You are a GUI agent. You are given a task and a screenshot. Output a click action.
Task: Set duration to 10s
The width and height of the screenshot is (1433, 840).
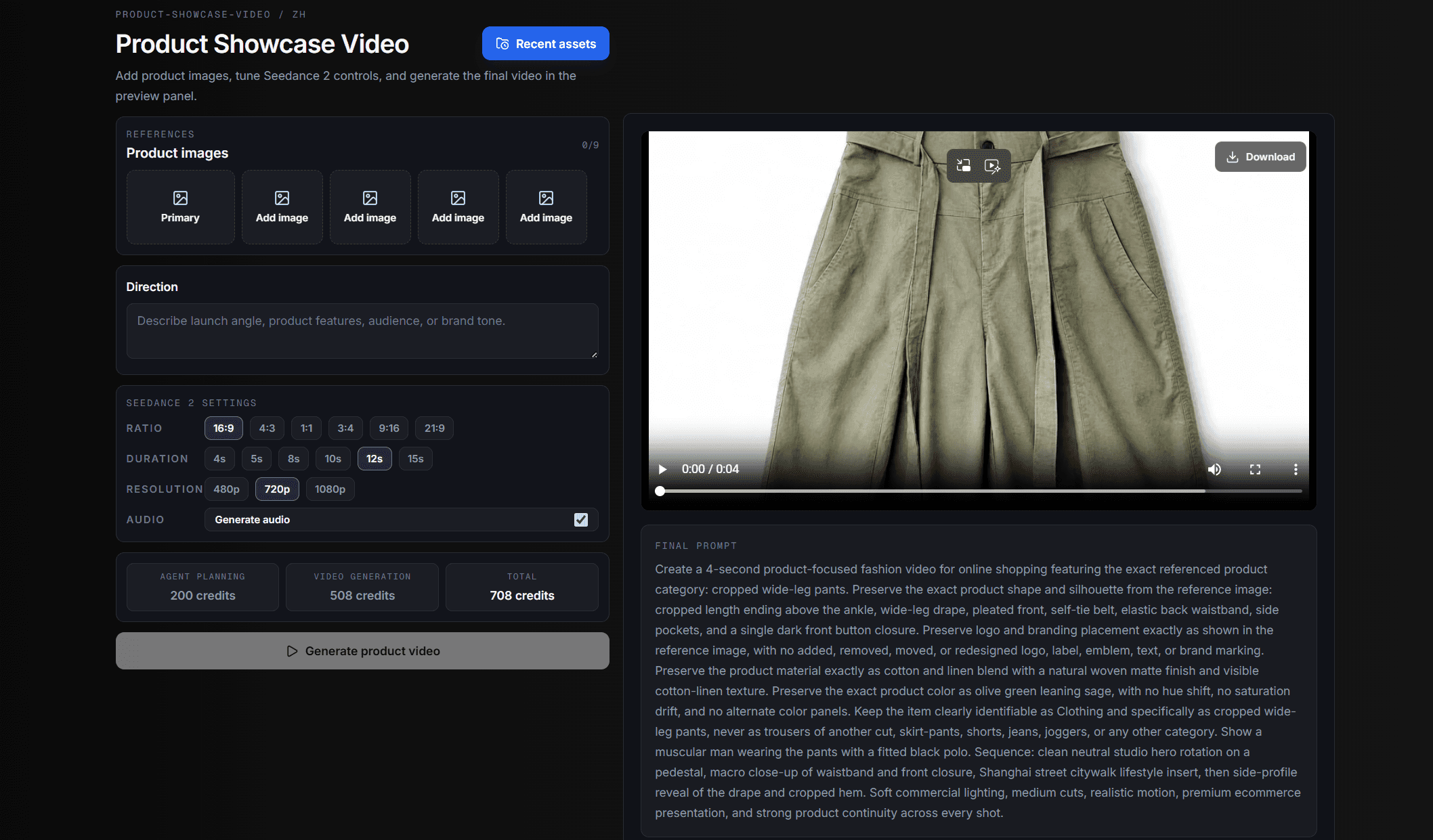pyautogui.click(x=333, y=459)
